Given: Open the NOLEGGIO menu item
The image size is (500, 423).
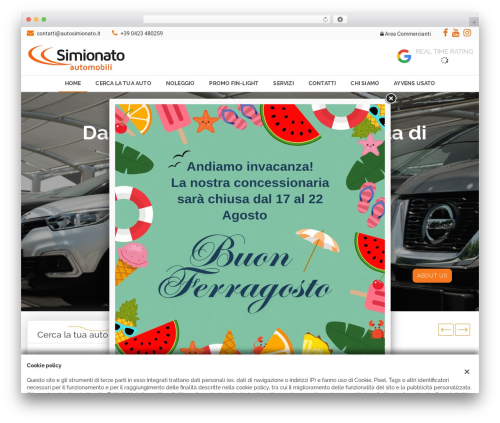Looking at the screenshot, I should point(180,83).
